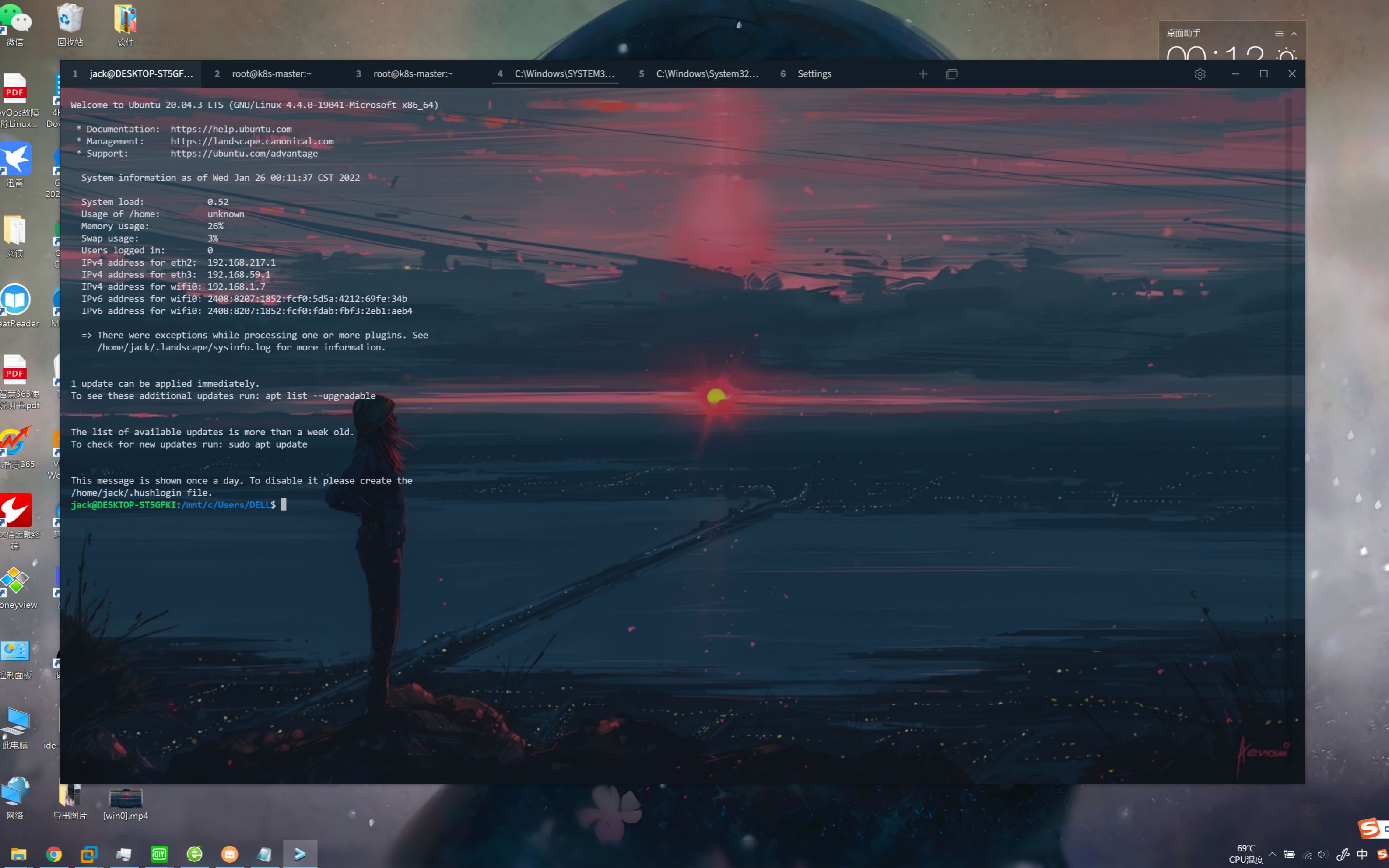Open the 导出图片 folder icon
Screen dimensions: 1389x868
(x=70, y=802)
